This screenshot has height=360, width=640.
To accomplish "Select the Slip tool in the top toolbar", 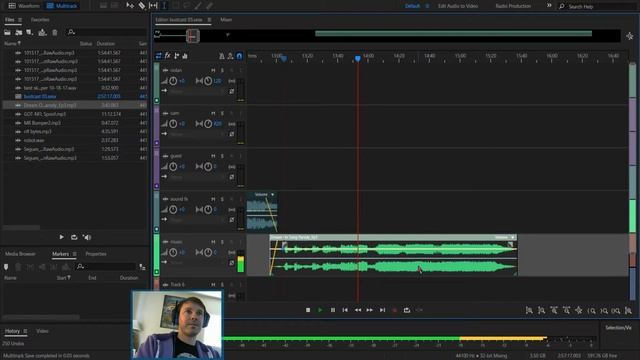I will point(153,6).
